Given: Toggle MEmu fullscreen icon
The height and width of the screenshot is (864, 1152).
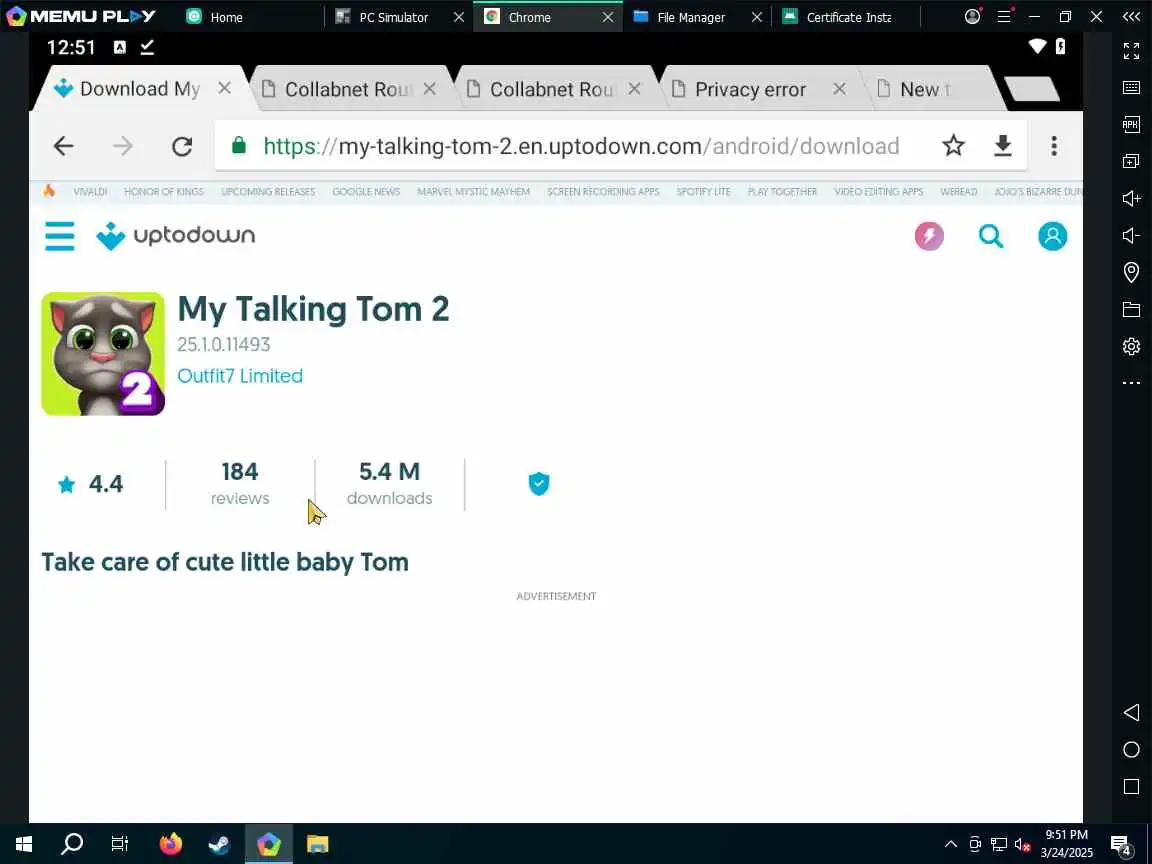Looking at the screenshot, I should pyautogui.click(x=1131, y=51).
